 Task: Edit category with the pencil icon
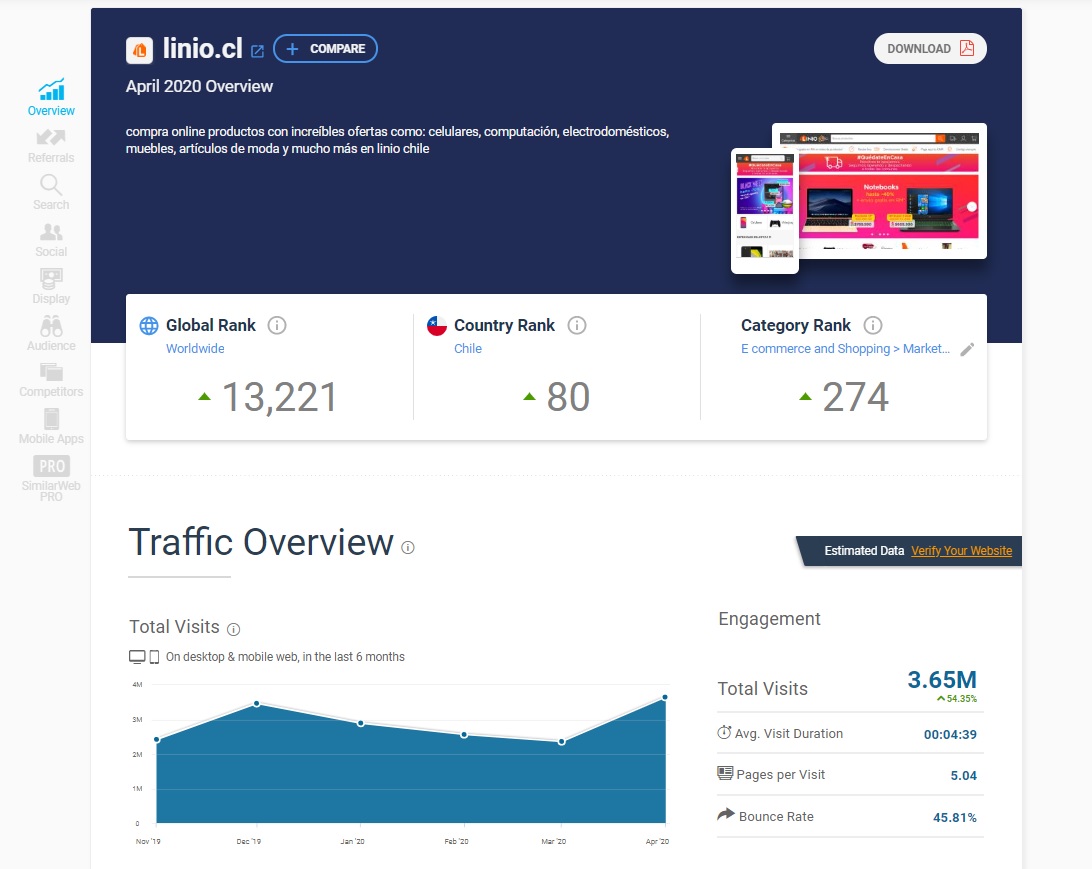click(967, 350)
